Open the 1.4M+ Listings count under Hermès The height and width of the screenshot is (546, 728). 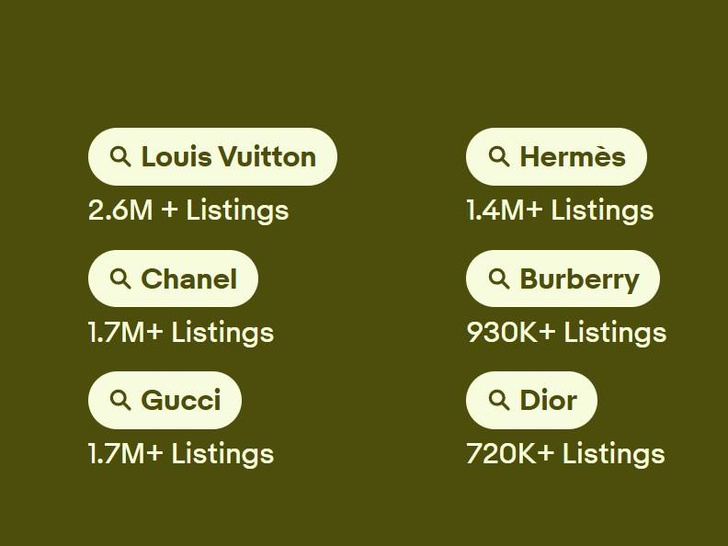click(559, 211)
